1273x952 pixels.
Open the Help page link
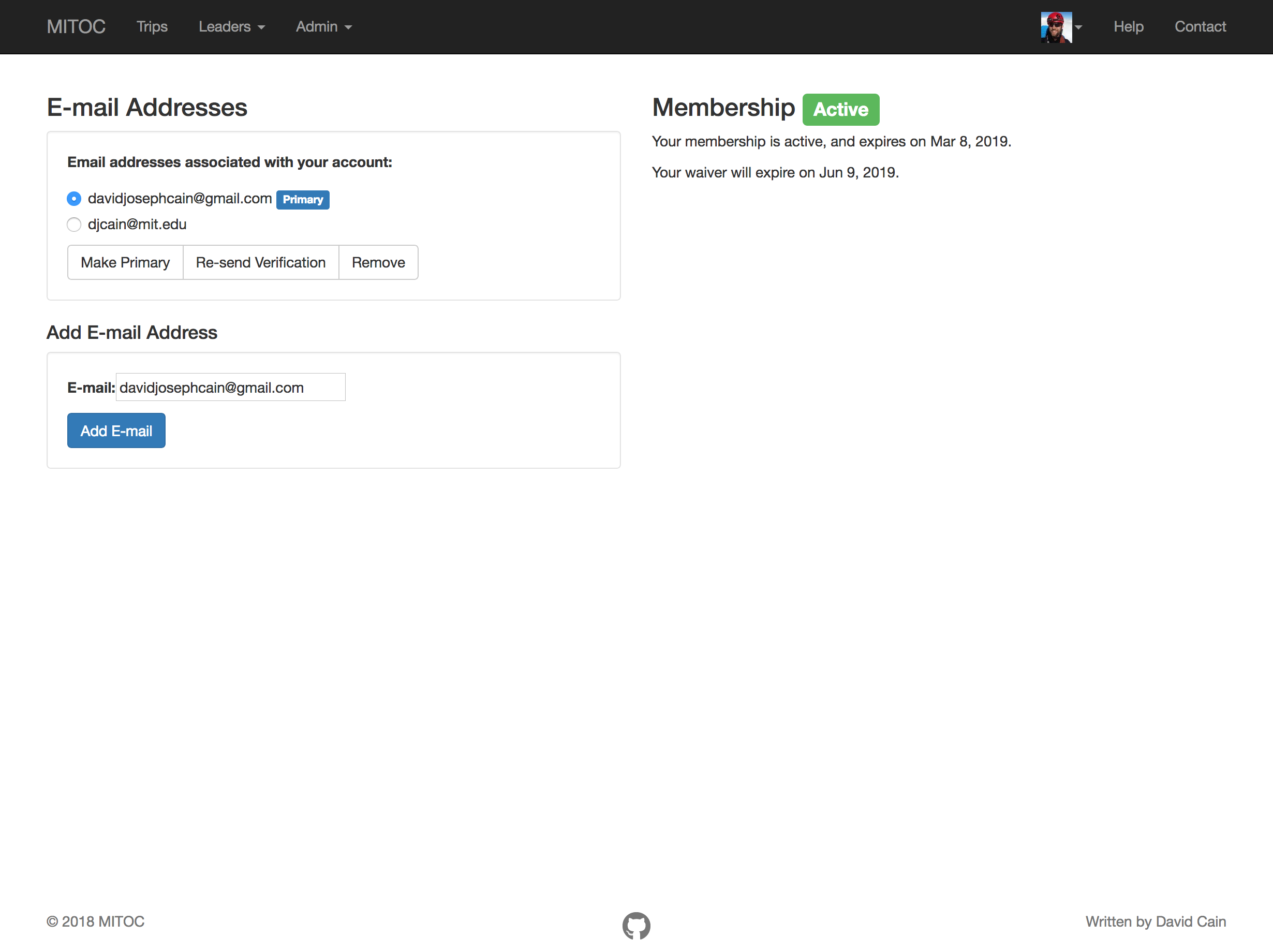pos(1128,27)
